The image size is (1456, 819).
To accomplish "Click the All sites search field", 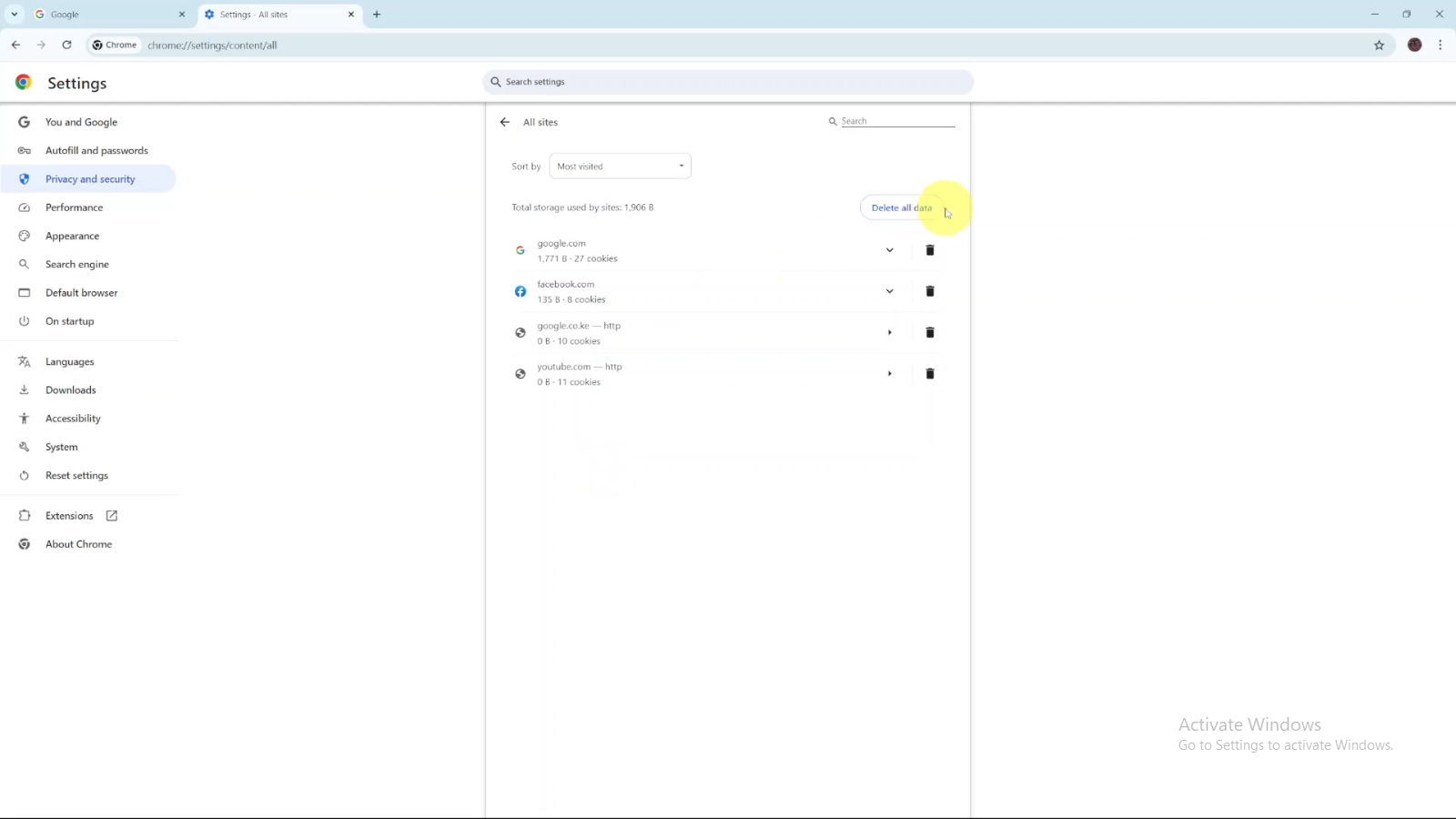I will coord(897,121).
